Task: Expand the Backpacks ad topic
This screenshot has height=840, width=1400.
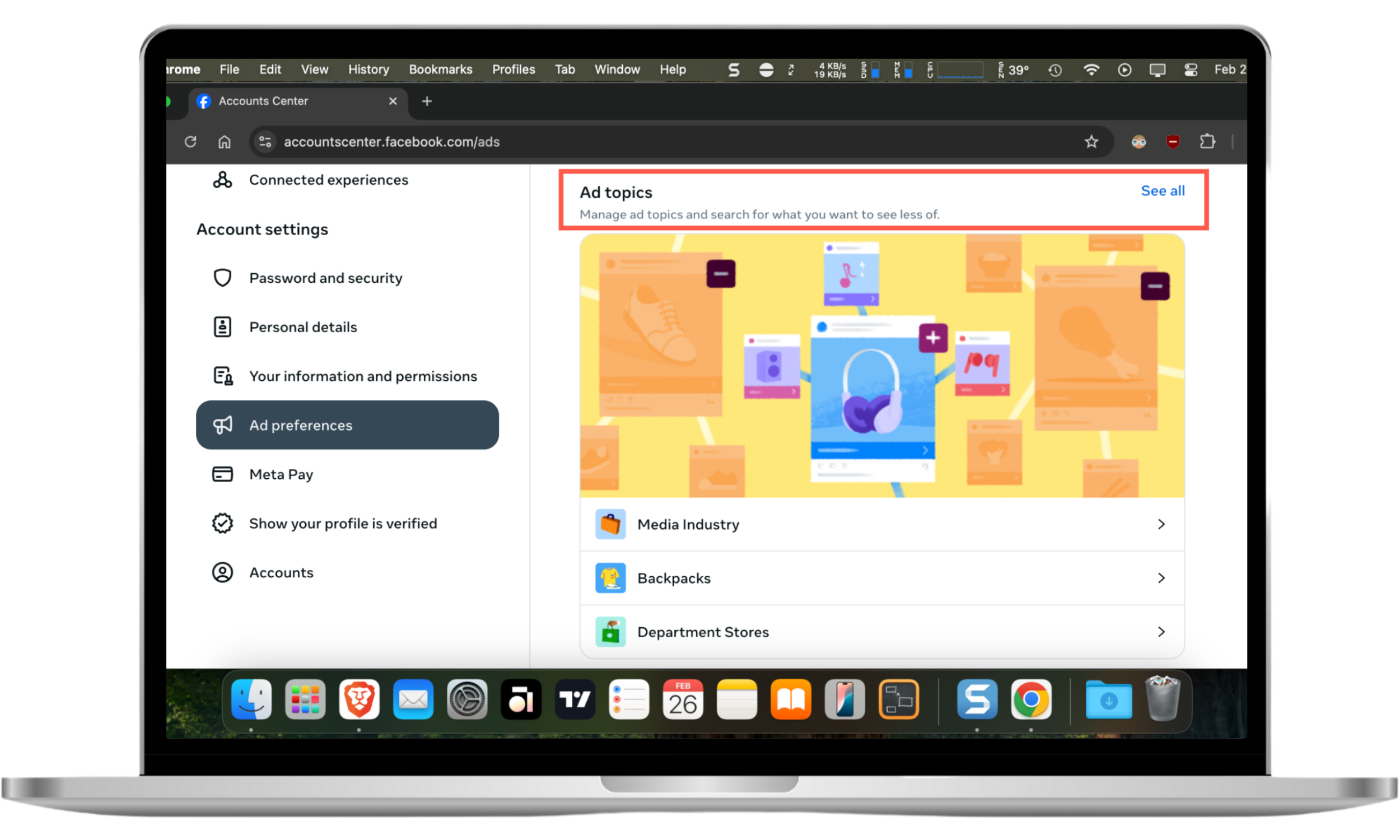Action: pos(881,578)
